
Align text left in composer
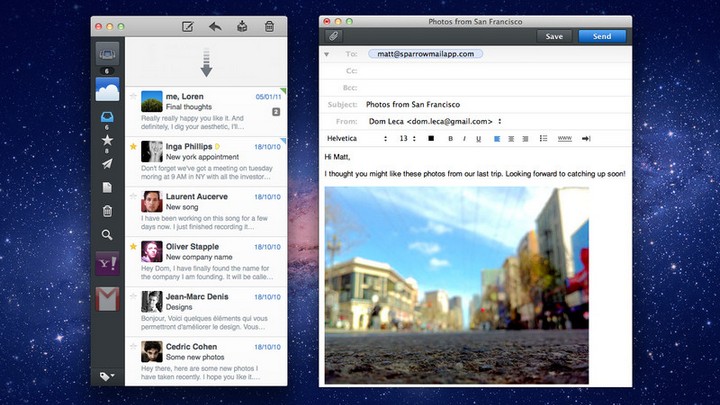(x=497, y=139)
